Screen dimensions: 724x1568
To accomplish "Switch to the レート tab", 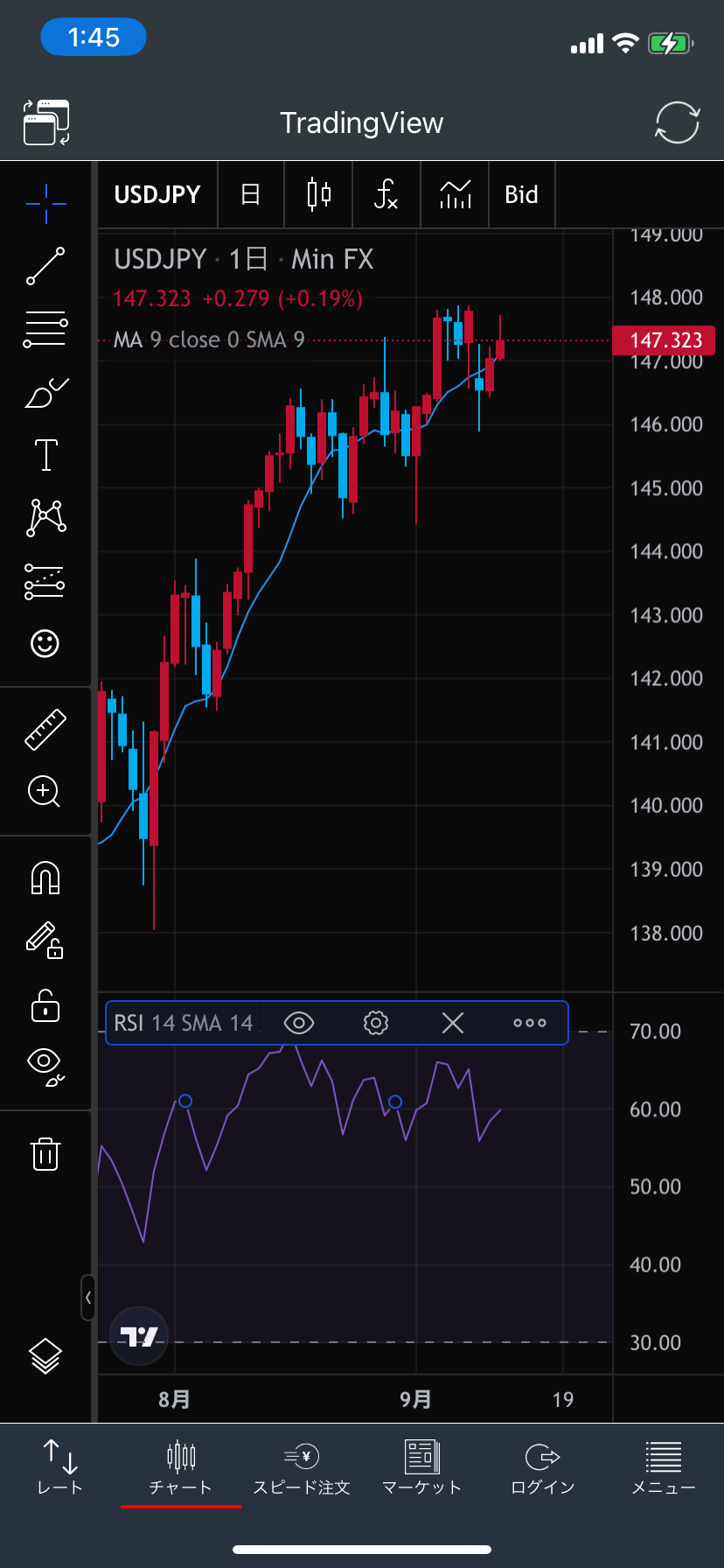I will click(59, 1467).
